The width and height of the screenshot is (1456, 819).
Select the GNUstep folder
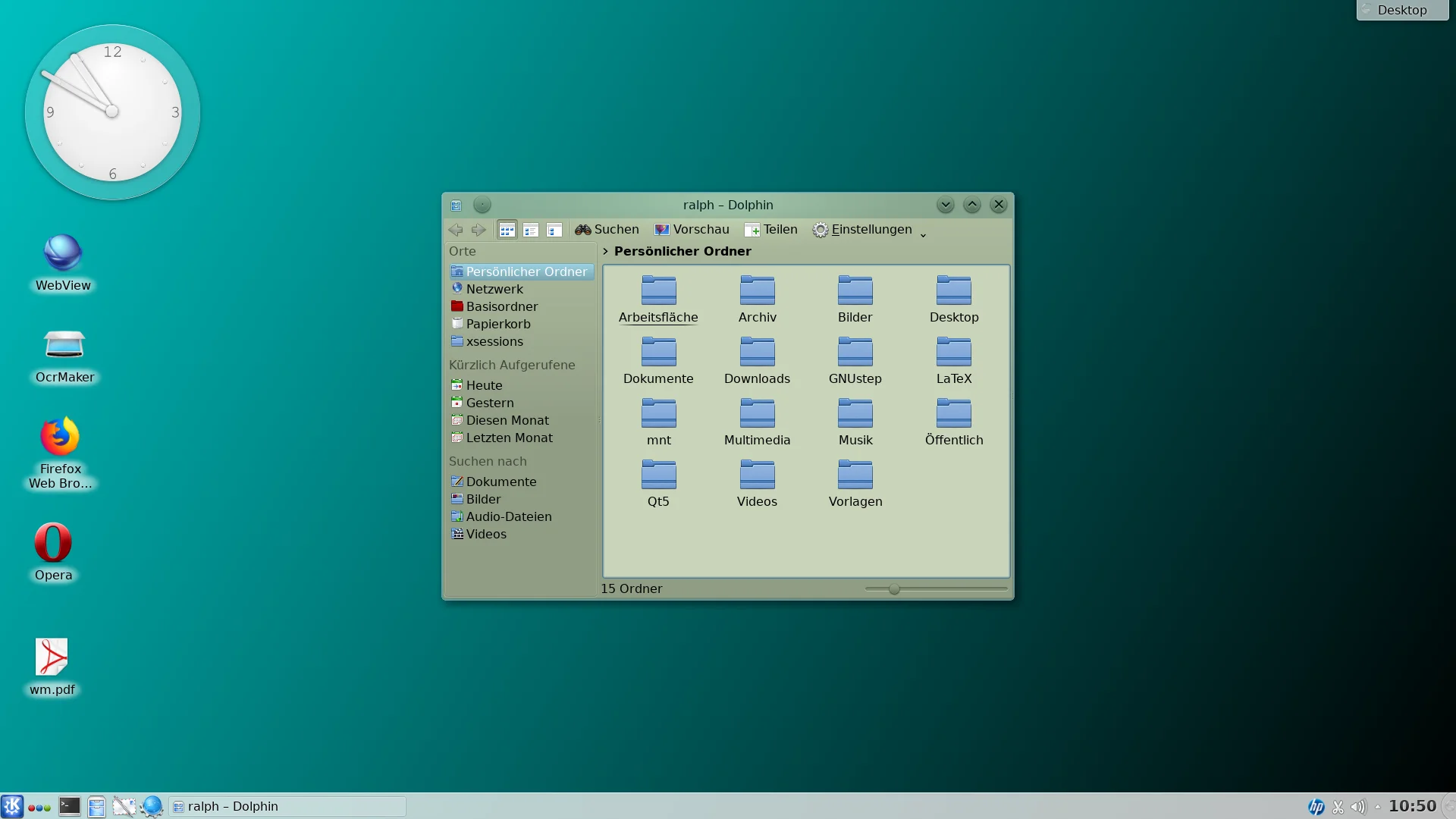tap(855, 361)
